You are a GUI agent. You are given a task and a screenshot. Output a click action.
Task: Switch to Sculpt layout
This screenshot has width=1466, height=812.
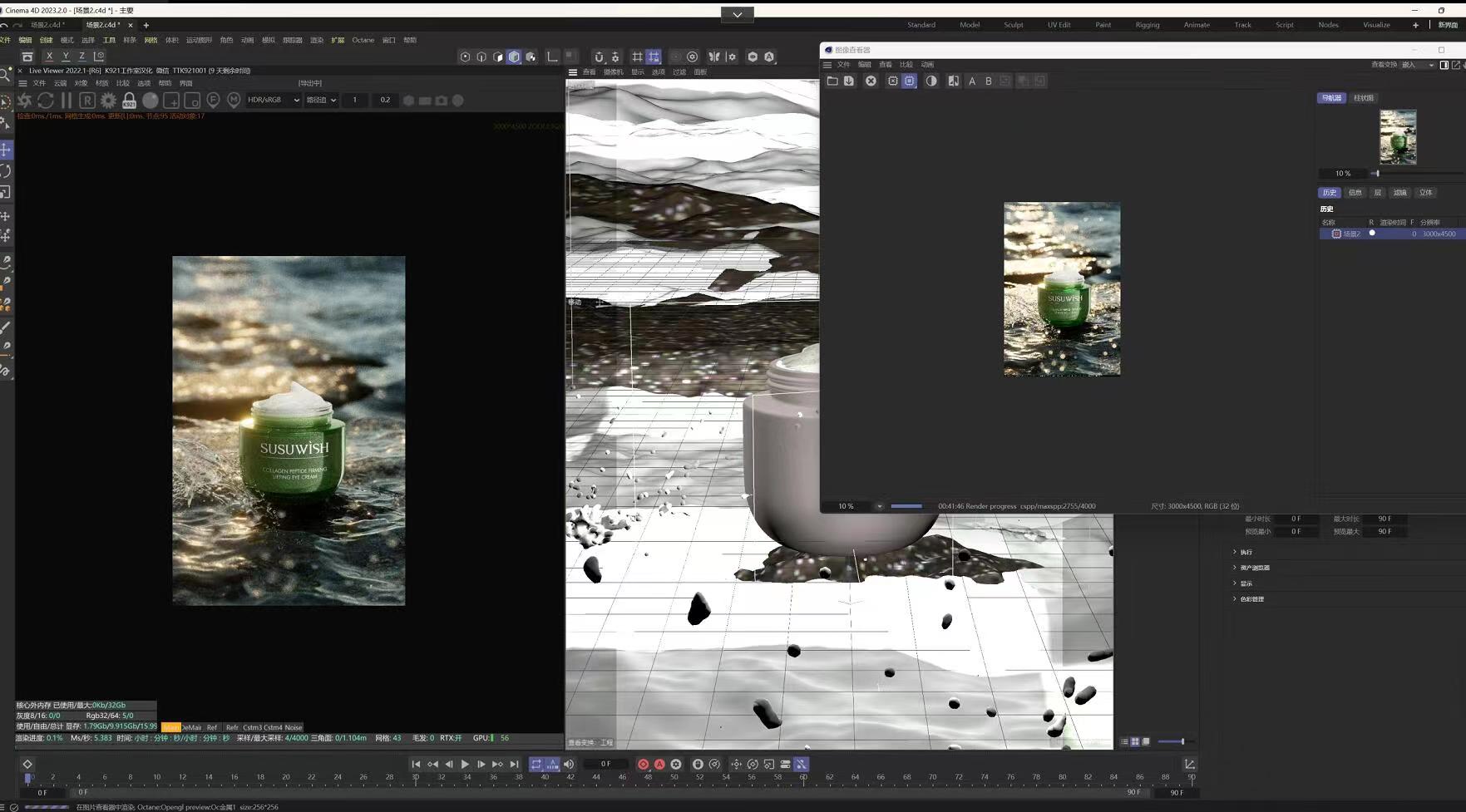coord(1014,25)
